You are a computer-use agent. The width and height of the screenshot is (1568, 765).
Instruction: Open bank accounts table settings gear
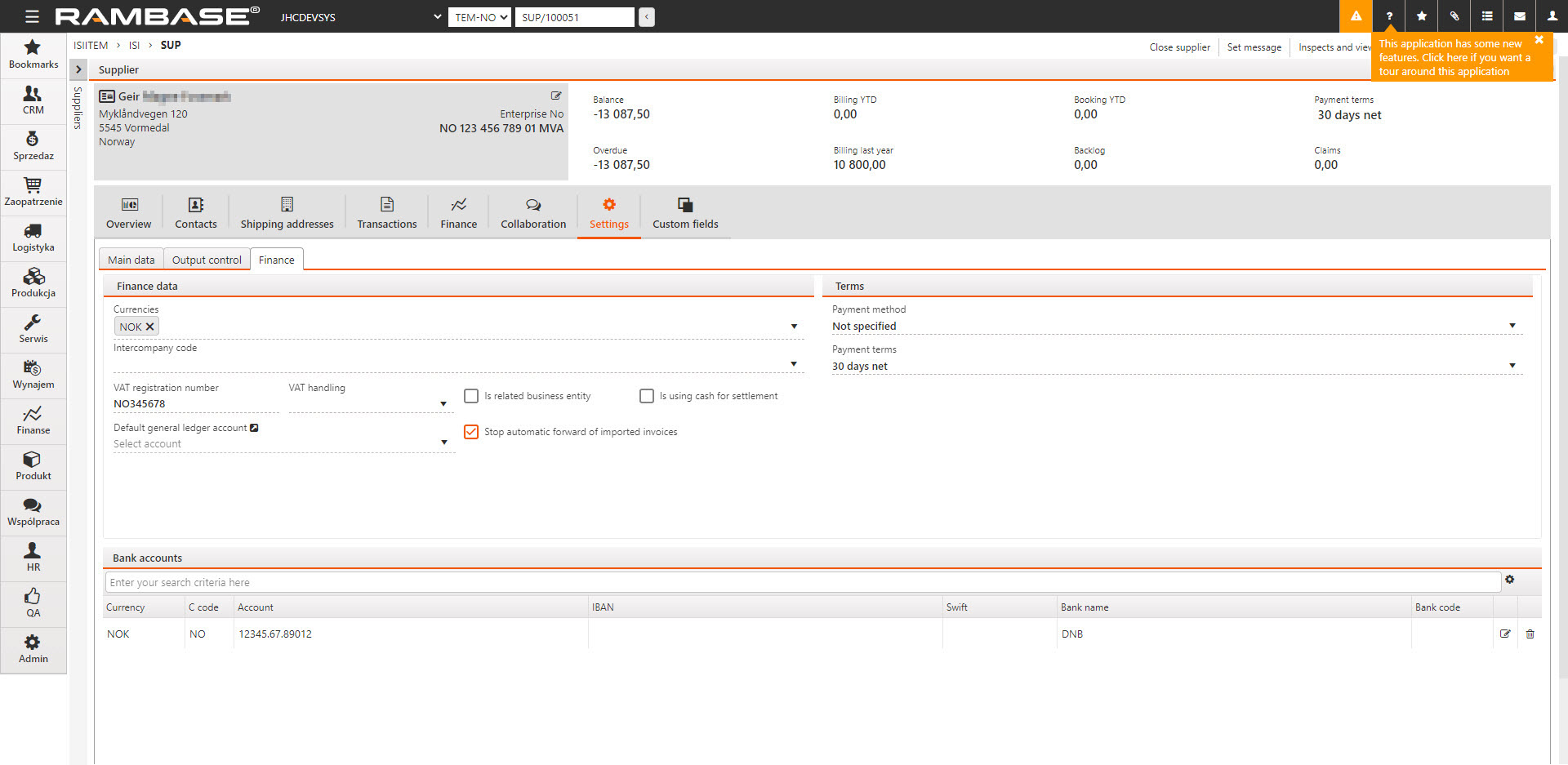click(x=1509, y=580)
